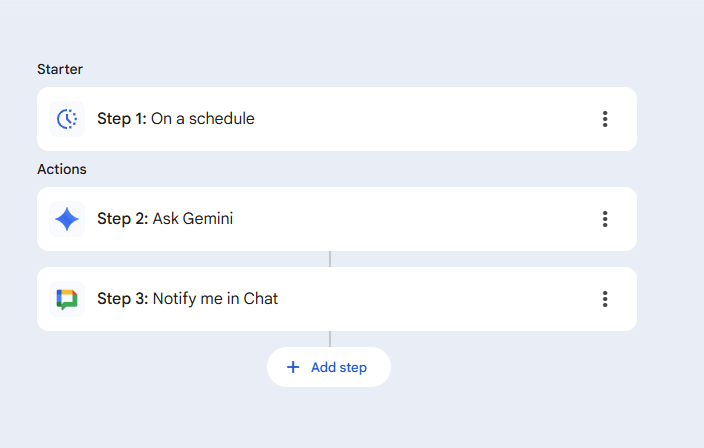Expand the Step 2 card
Image resolution: width=704 pixels, height=448 pixels.
[400, 219]
